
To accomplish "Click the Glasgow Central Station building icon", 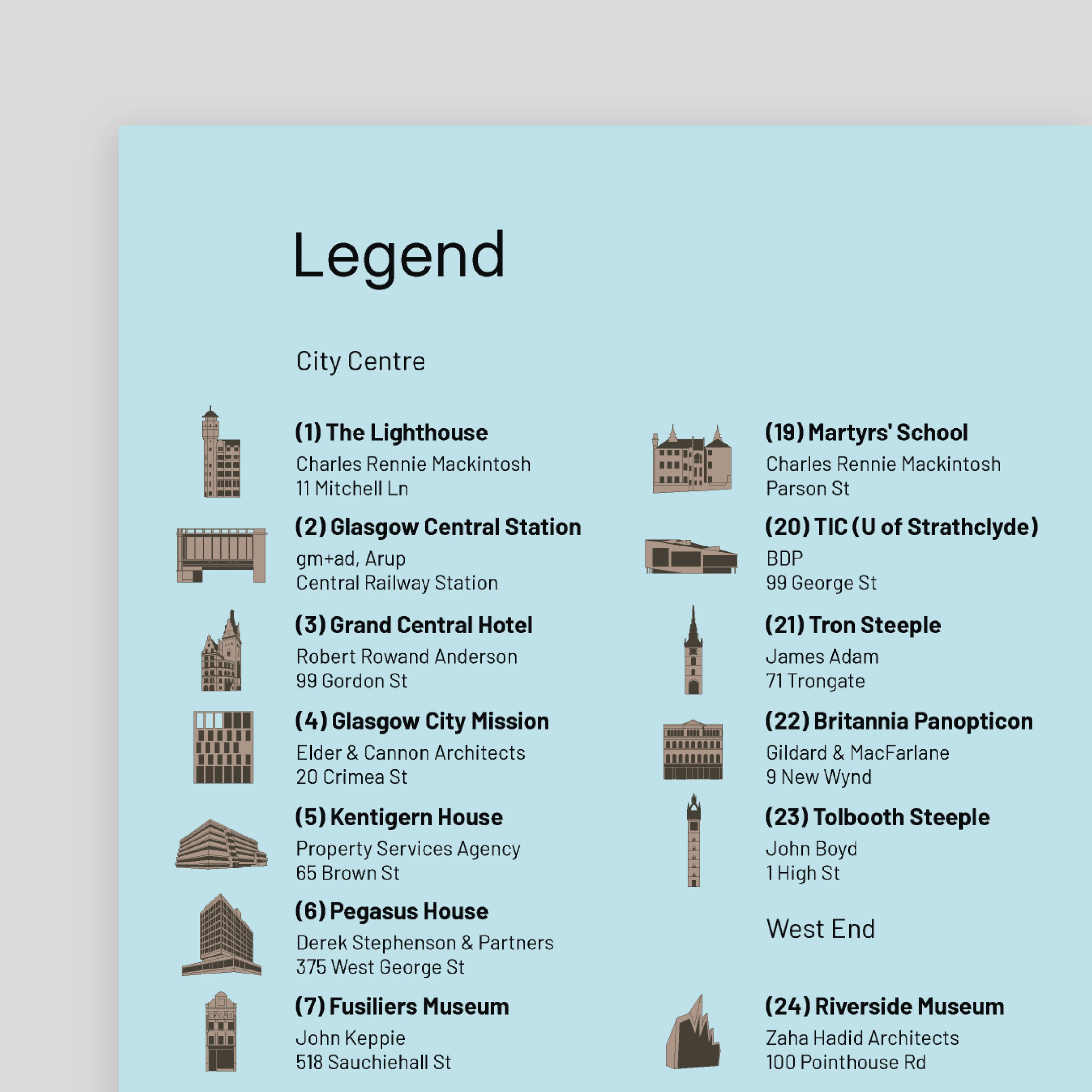I will 222,555.
